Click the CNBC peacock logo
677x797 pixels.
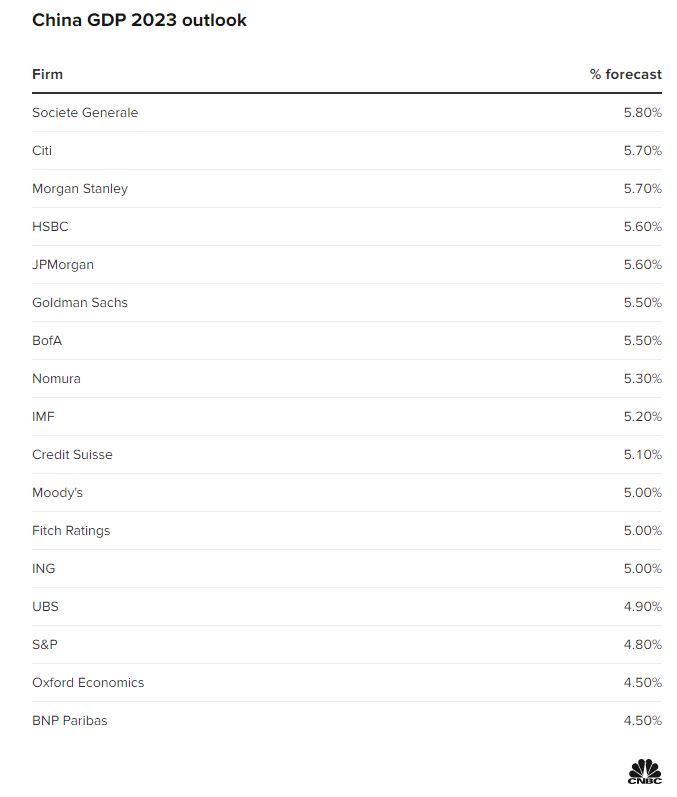(x=644, y=770)
